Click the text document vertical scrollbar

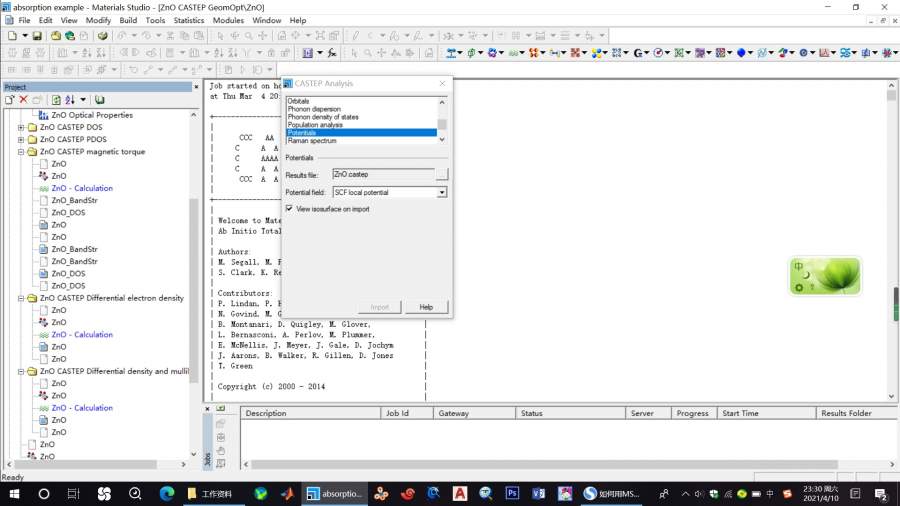click(x=890, y=250)
